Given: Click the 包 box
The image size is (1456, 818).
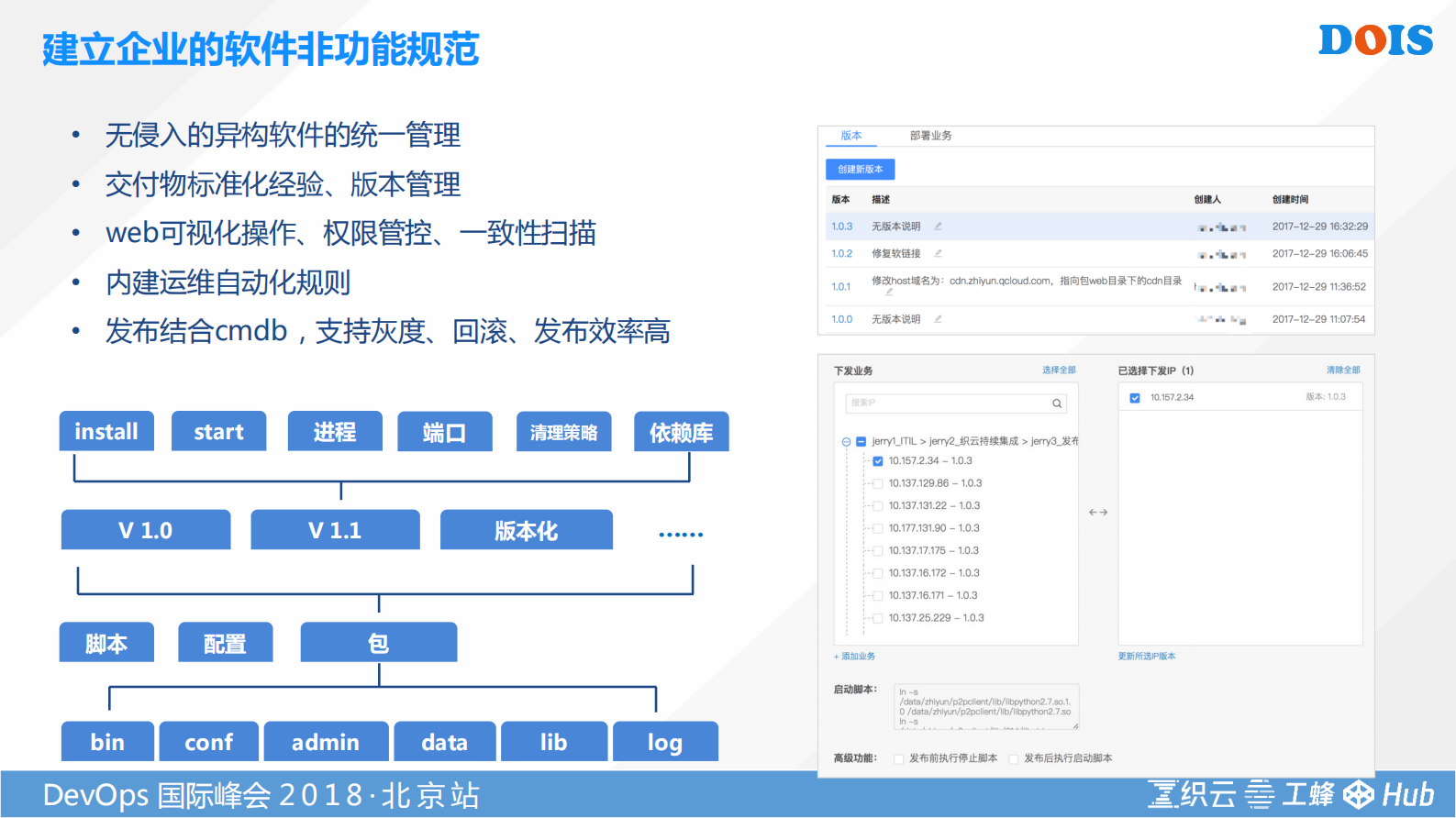Looking at the screenshot, I should pyautogui.click(x=379, y=643).
